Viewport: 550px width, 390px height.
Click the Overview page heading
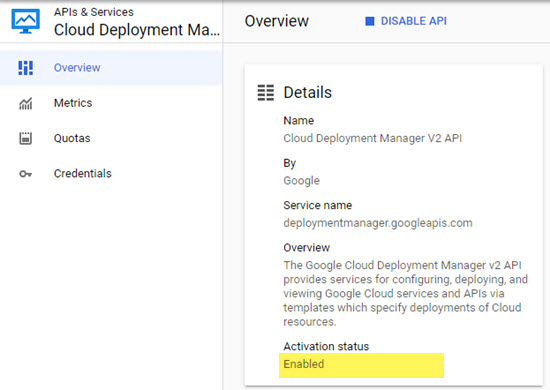(277, 21)
